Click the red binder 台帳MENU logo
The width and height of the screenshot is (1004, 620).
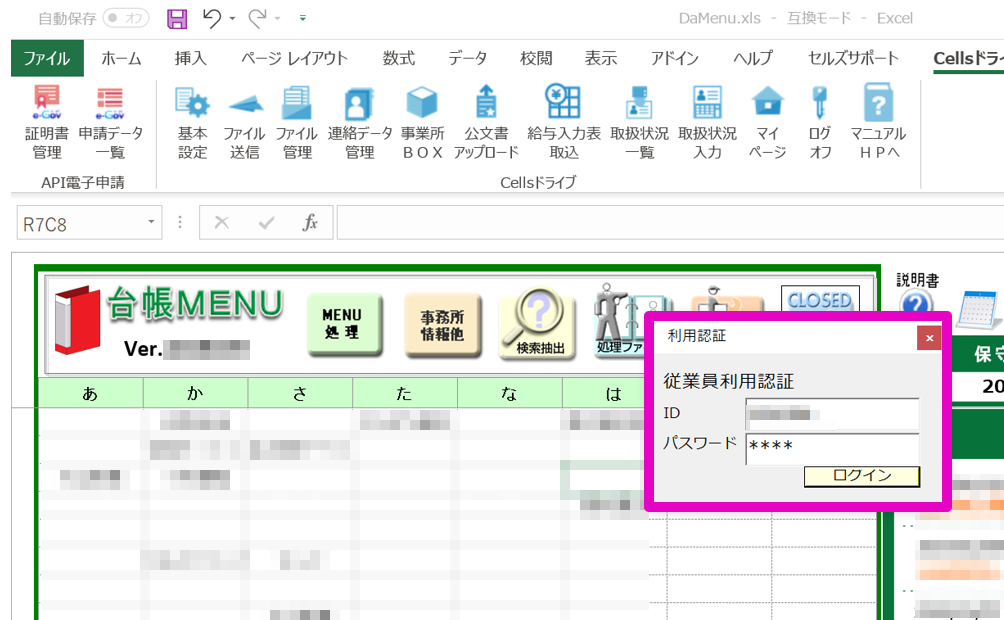(77, 320)
